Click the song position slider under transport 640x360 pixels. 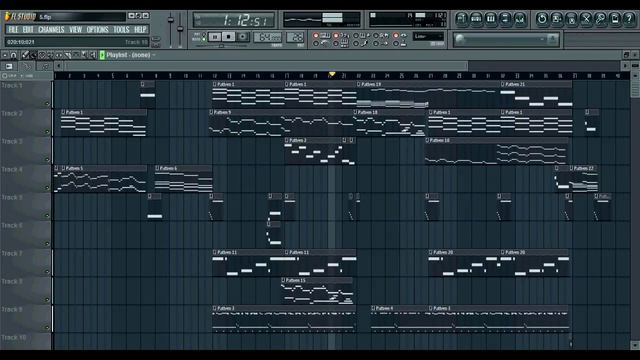pos(222,46)
